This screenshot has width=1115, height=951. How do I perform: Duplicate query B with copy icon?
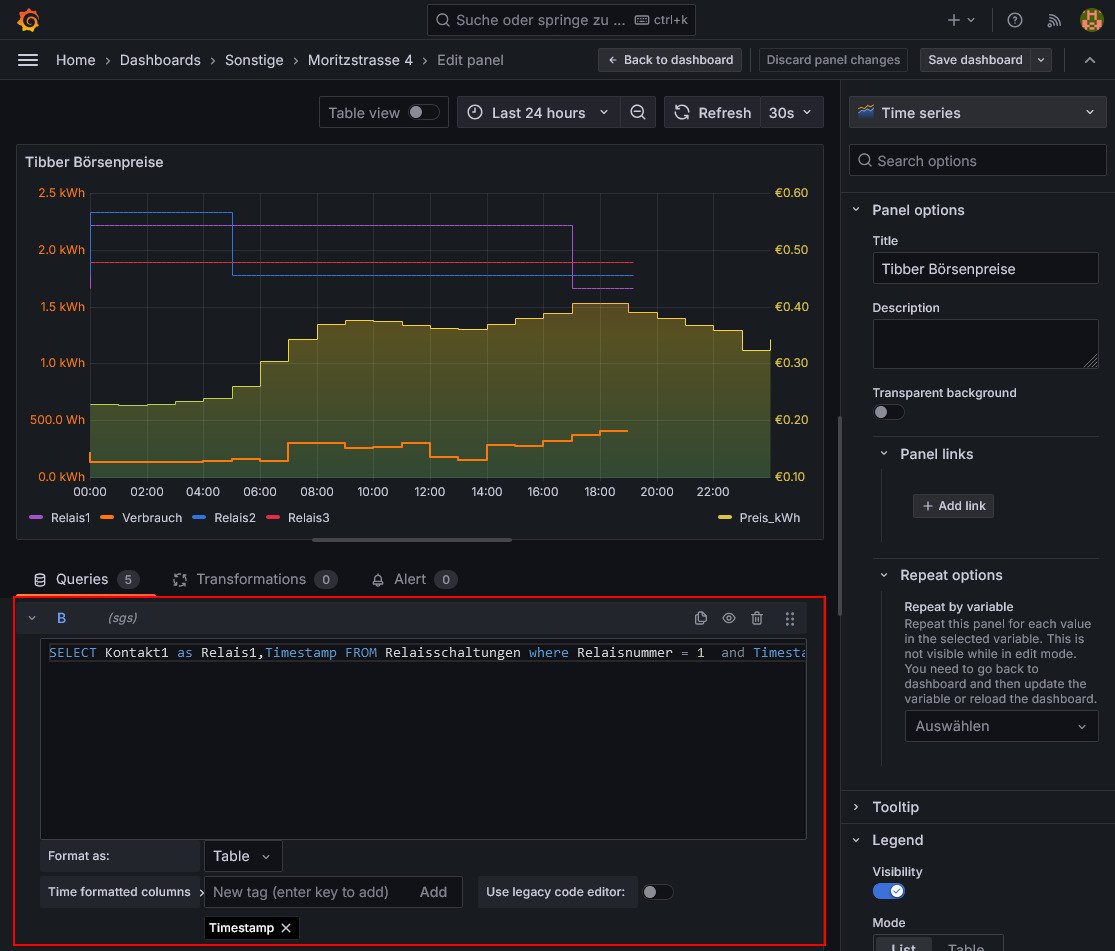coord(701,619)
